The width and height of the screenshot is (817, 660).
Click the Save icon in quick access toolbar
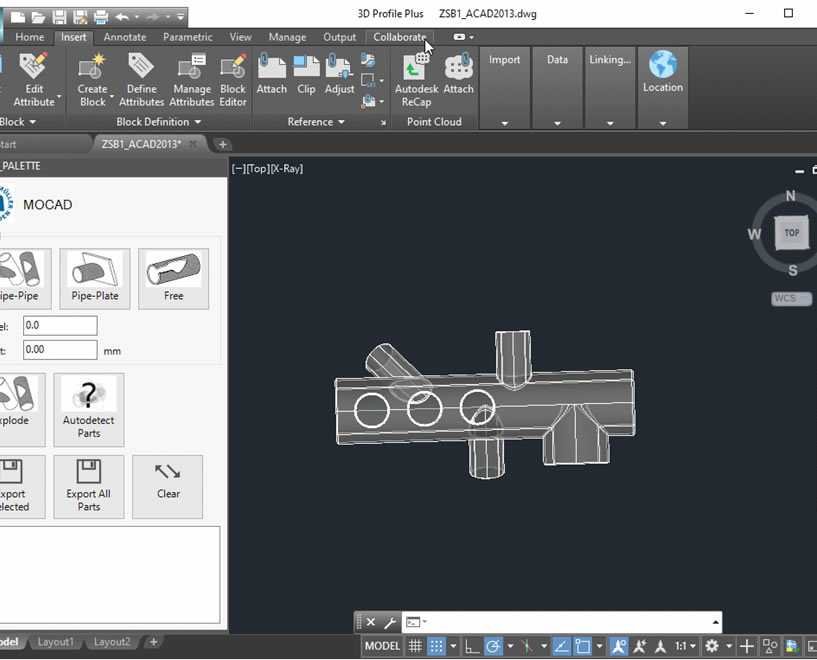59,17
